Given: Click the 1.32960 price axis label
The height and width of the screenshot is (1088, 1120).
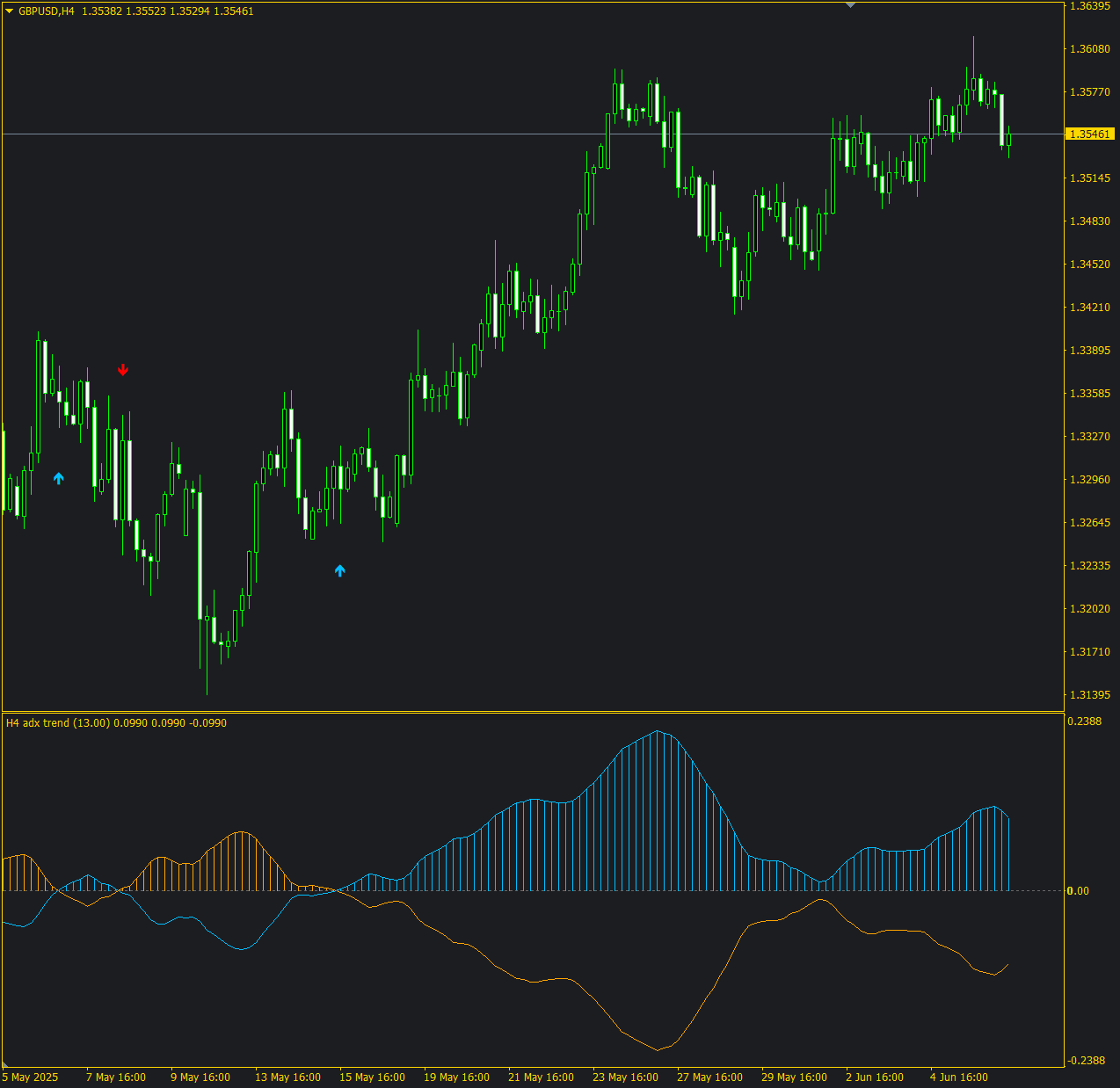Looking at the screenshot, I should tap(1089, 480).
